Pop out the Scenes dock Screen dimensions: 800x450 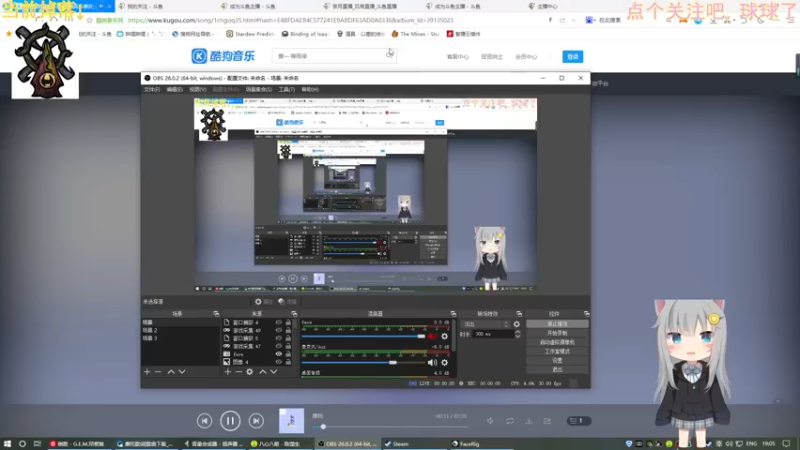[x=216, y=314]
